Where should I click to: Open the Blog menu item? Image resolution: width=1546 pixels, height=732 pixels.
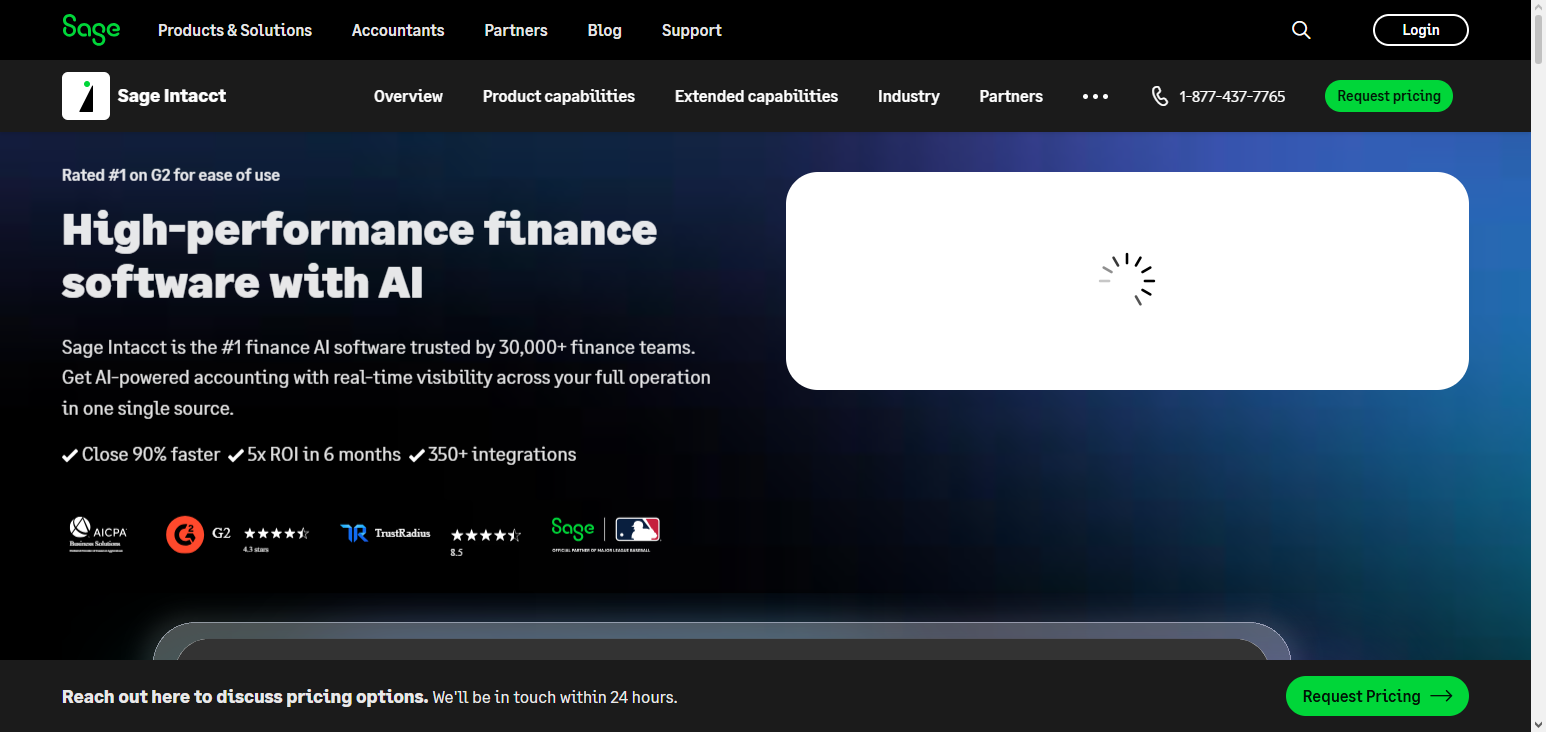pyautogui.click(x=604, y=30)
